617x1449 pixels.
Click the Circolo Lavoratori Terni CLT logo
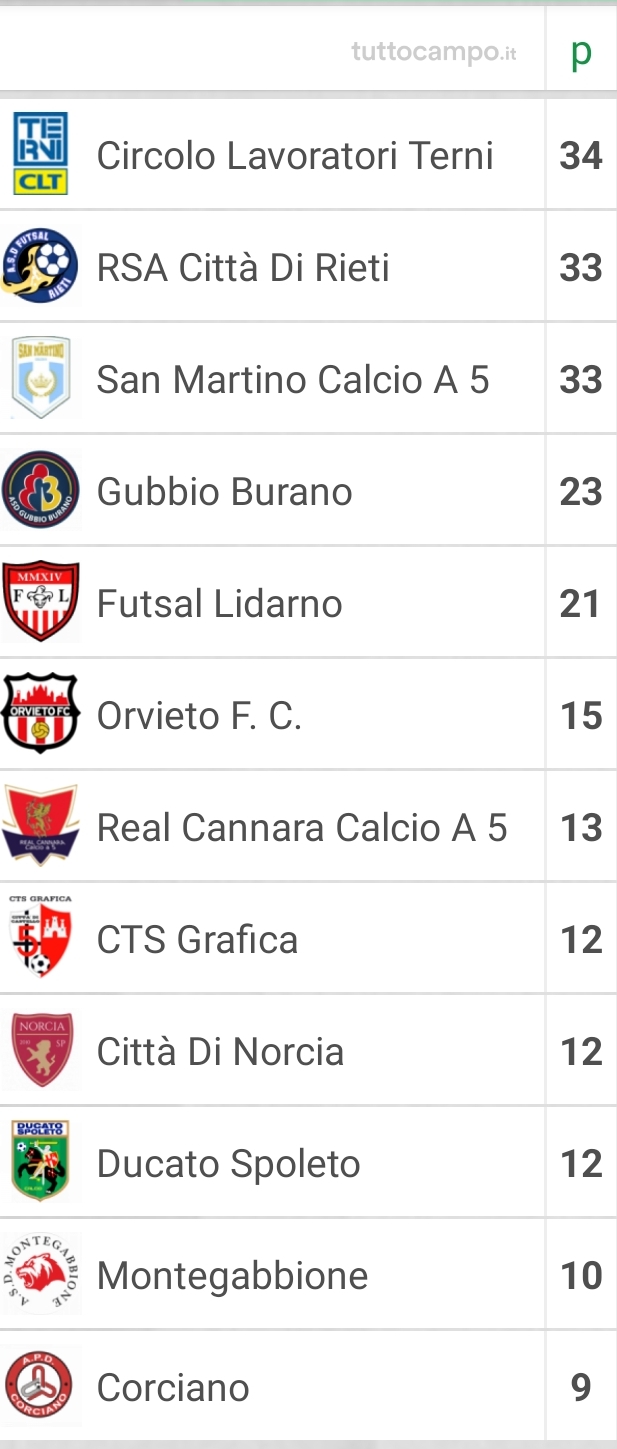tap(40, 154)
